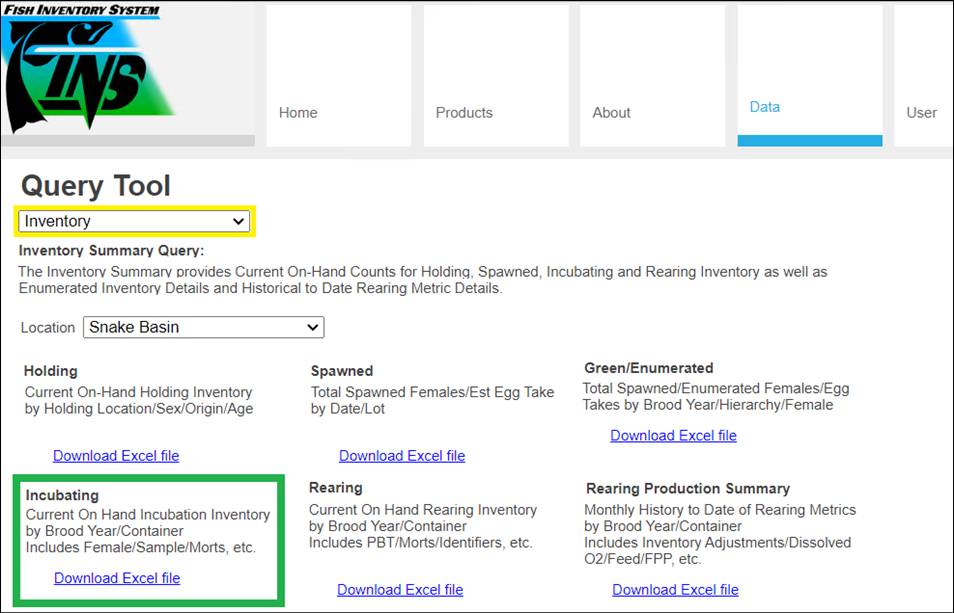Expand the Inventory query type dropdown
The image size is (954, 613).
click(x=135, y=221)
